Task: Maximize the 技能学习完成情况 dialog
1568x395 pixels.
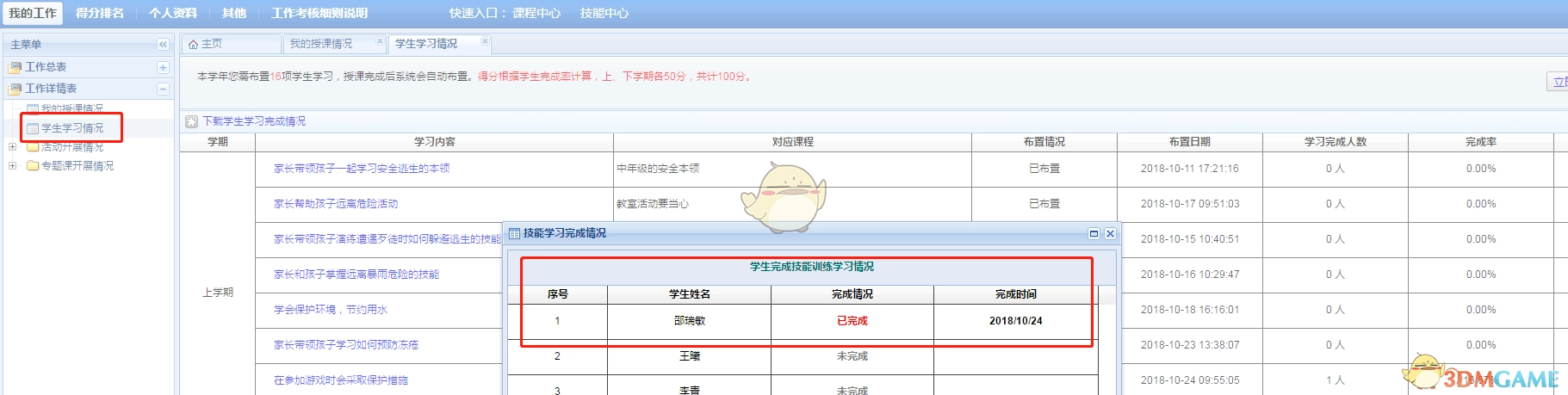Action: 1094,233
